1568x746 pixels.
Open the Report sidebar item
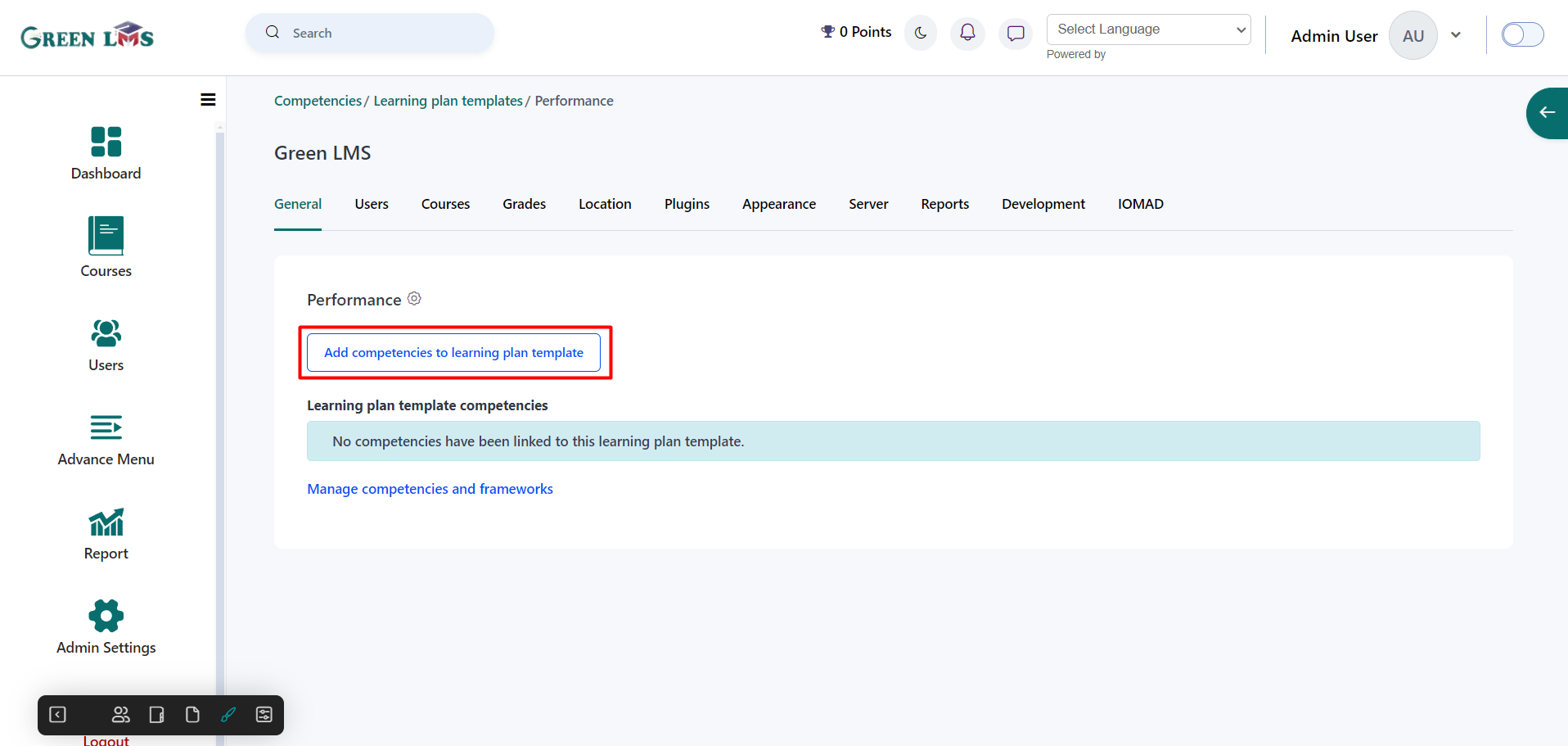pyautogui.click(x=106, y=534)
